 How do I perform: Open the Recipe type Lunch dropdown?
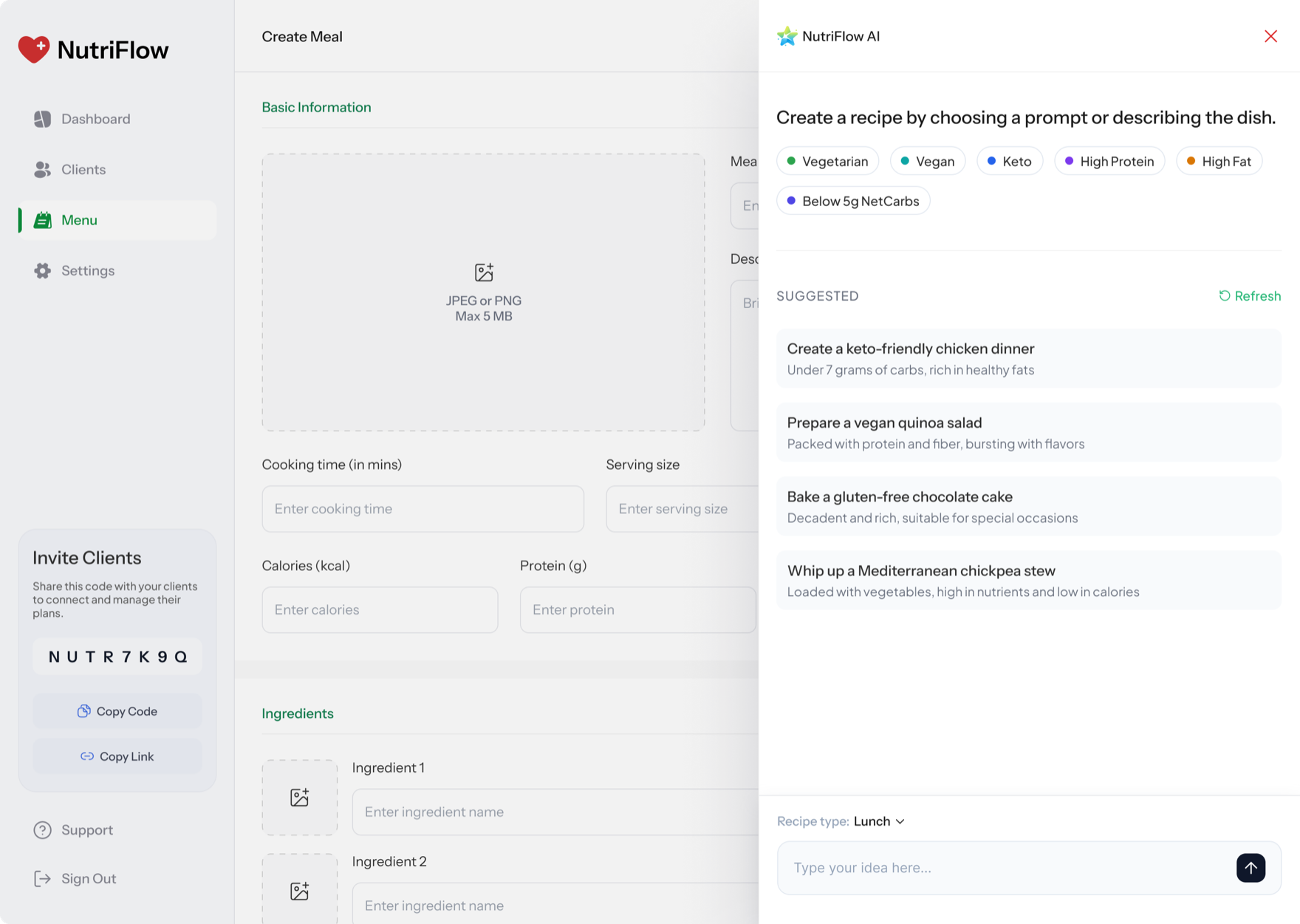tap(879, 821)
